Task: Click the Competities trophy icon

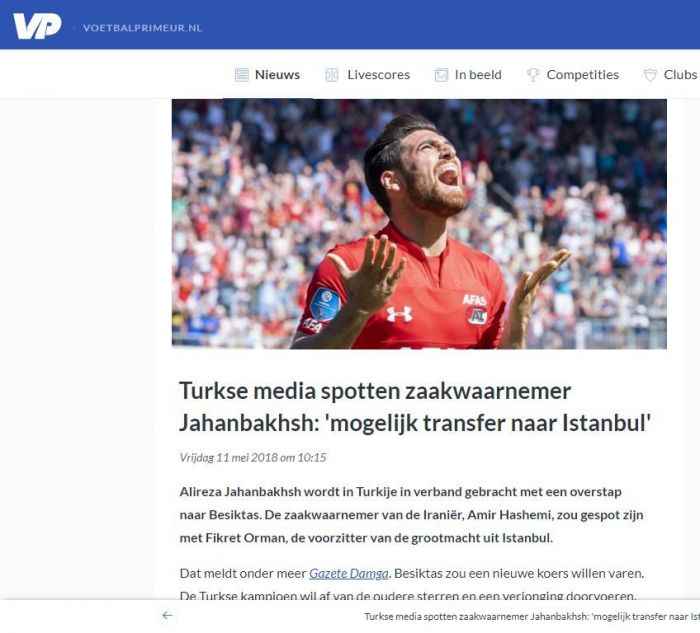Action: point(533,75)
